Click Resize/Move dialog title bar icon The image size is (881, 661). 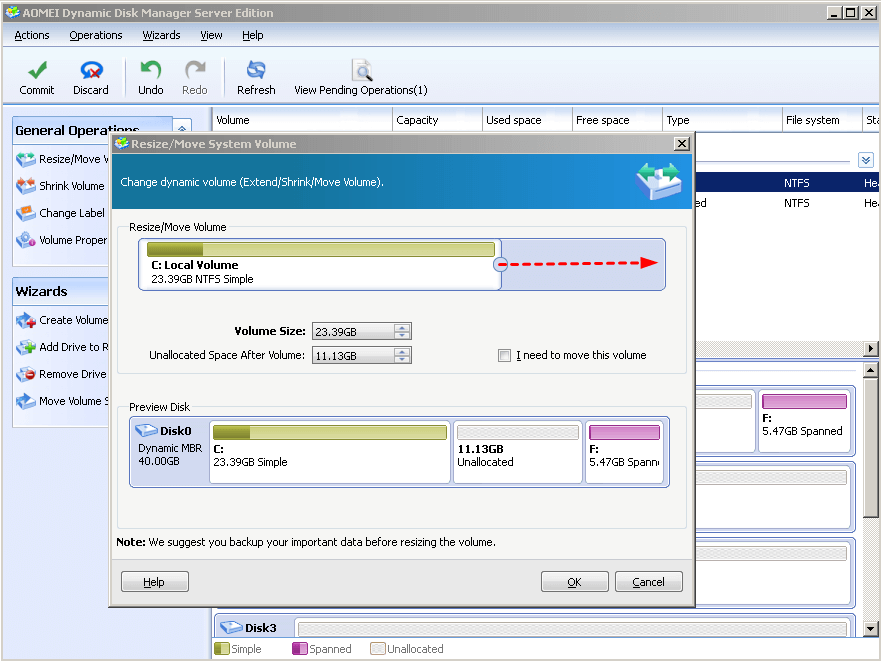(121, 144)
